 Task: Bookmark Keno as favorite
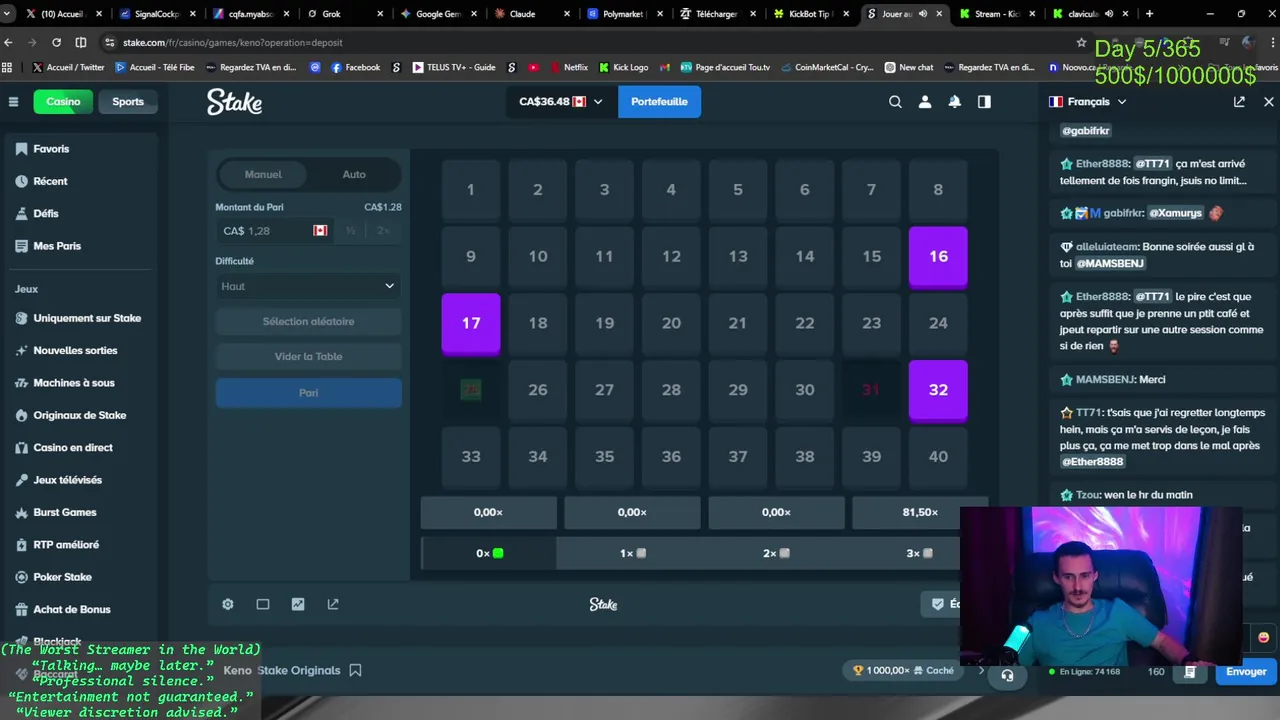355,670
